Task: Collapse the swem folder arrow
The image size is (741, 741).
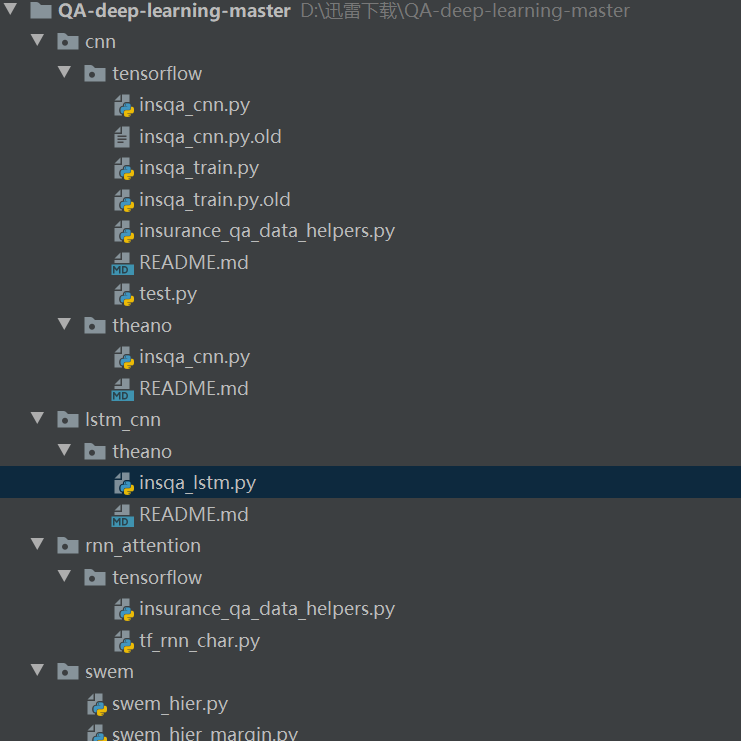Action: click(38, 672)
